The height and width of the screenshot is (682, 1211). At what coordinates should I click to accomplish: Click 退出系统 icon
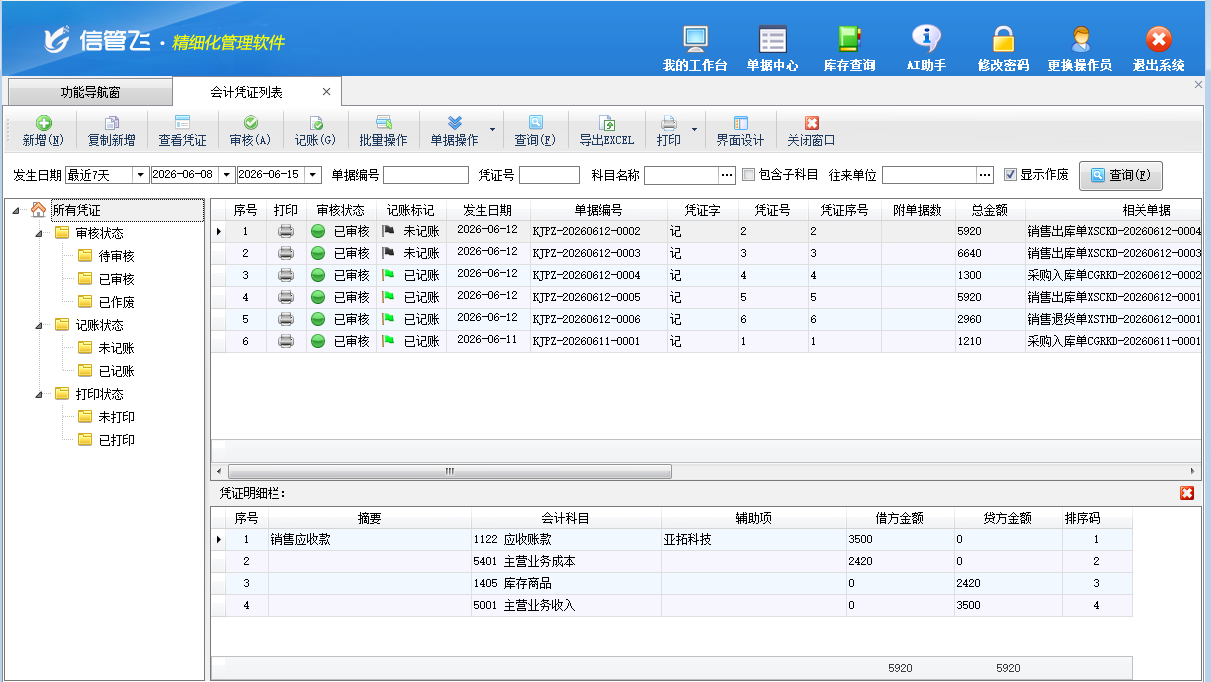[x=1158, y=48]
